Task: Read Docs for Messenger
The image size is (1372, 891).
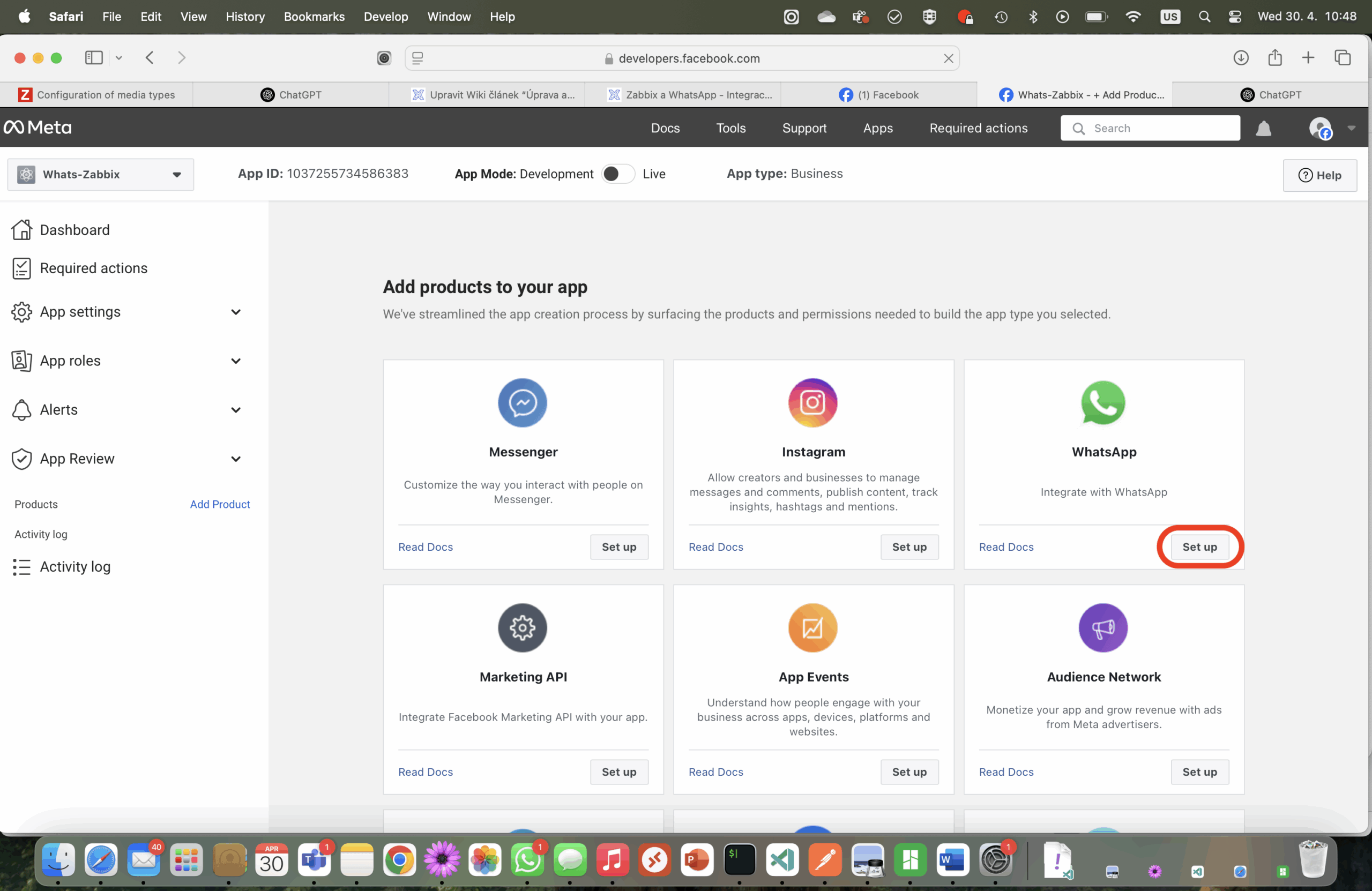Action: [x=426, y=546]
